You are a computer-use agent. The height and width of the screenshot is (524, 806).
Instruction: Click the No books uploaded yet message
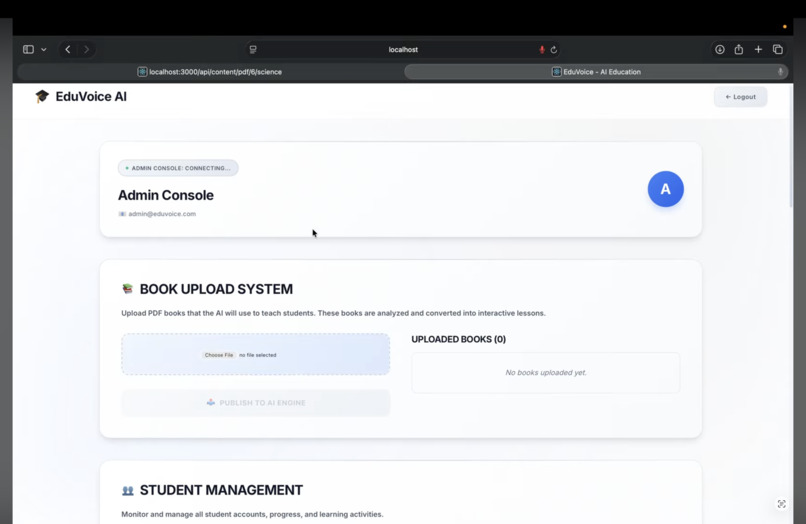(x=545, y=373)
